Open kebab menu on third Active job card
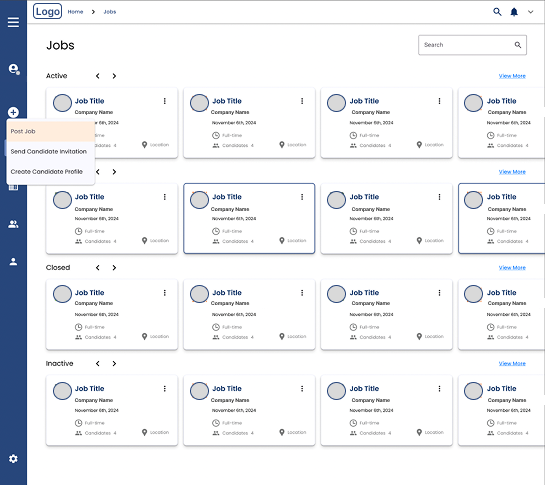 point(439,101)
